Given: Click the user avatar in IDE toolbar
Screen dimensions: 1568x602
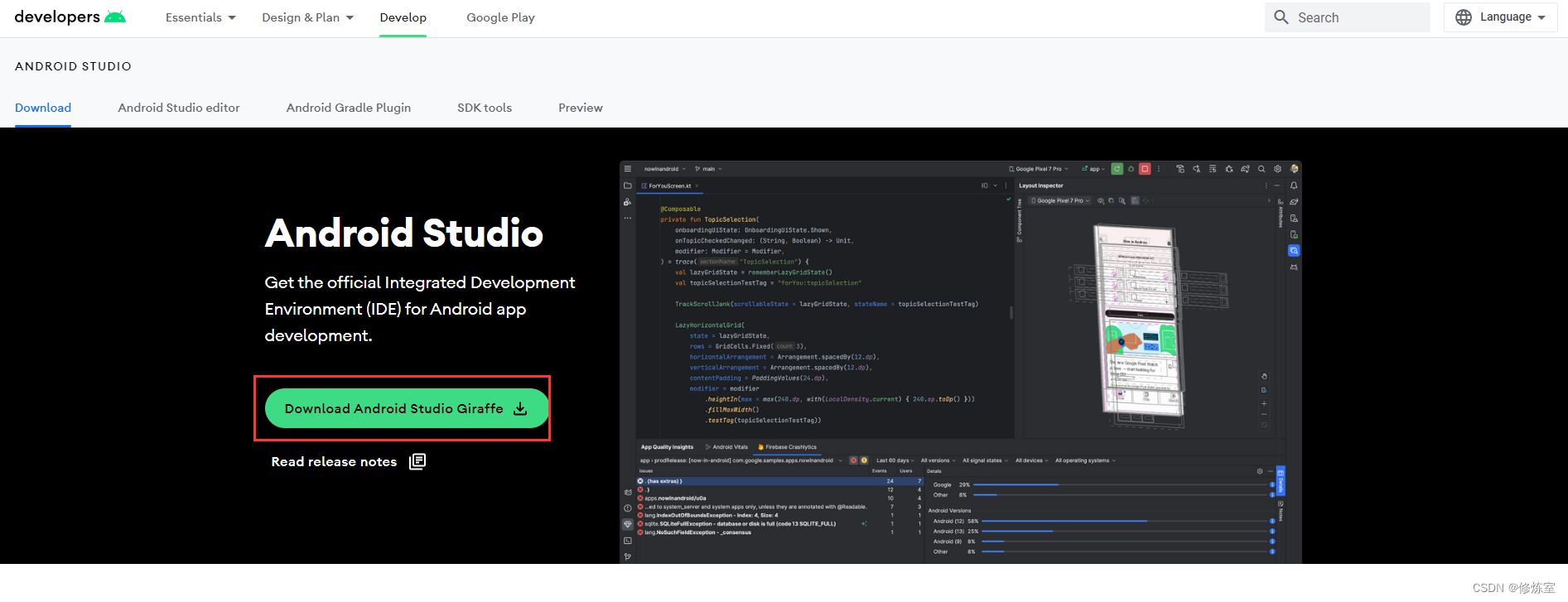Looking at the screenshot, I should (x=1294, y=169).
